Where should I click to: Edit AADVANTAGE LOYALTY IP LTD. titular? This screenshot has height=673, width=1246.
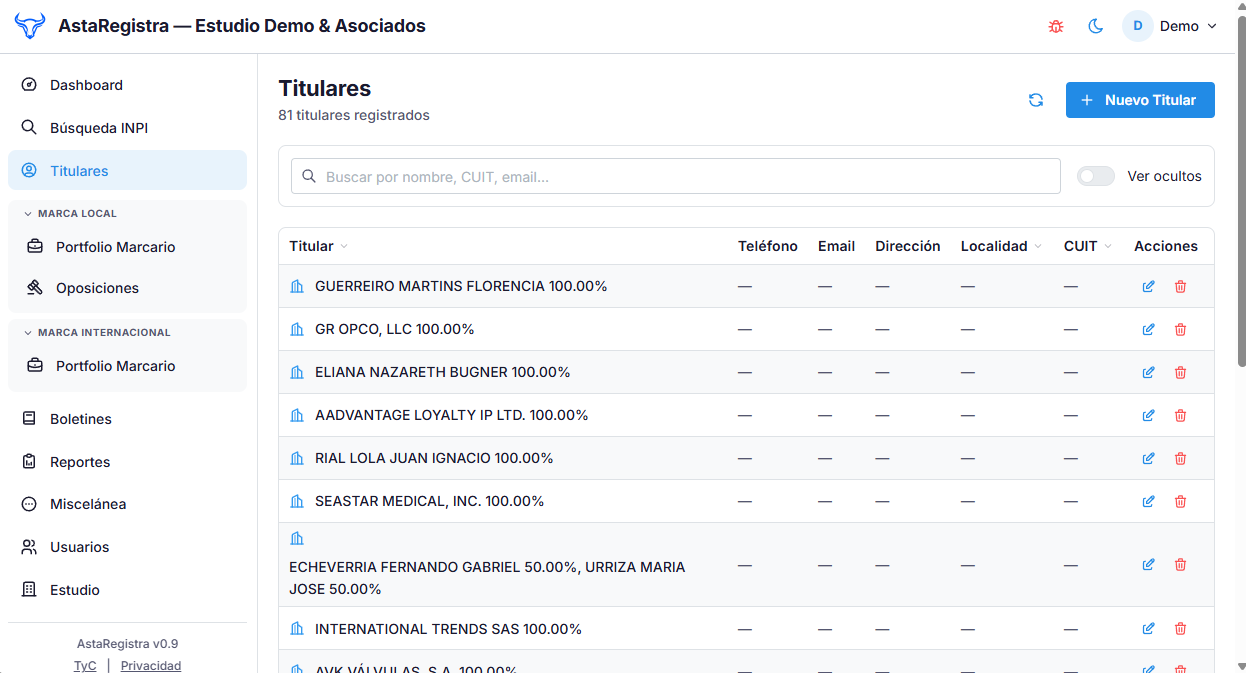(x=1148, y=415)
